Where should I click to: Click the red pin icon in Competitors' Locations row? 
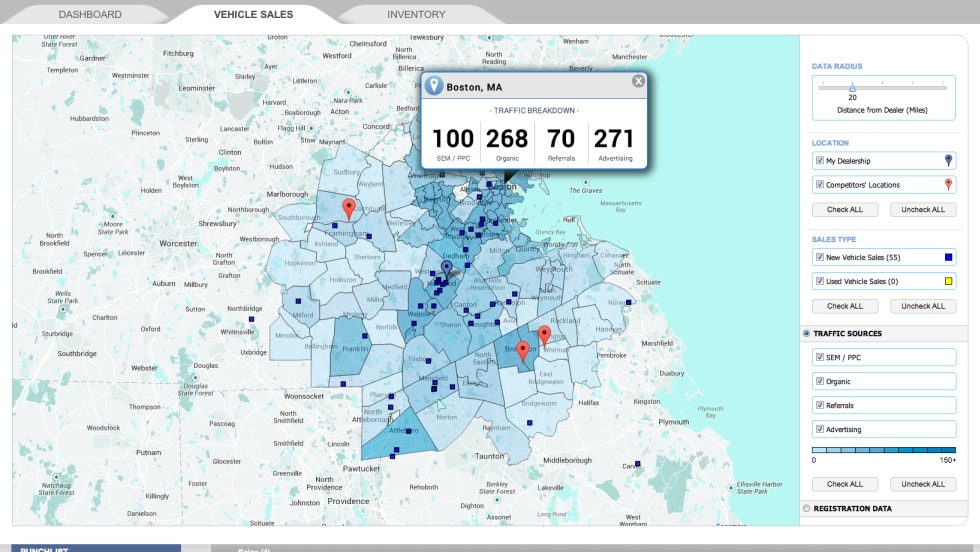coord(948,185)
